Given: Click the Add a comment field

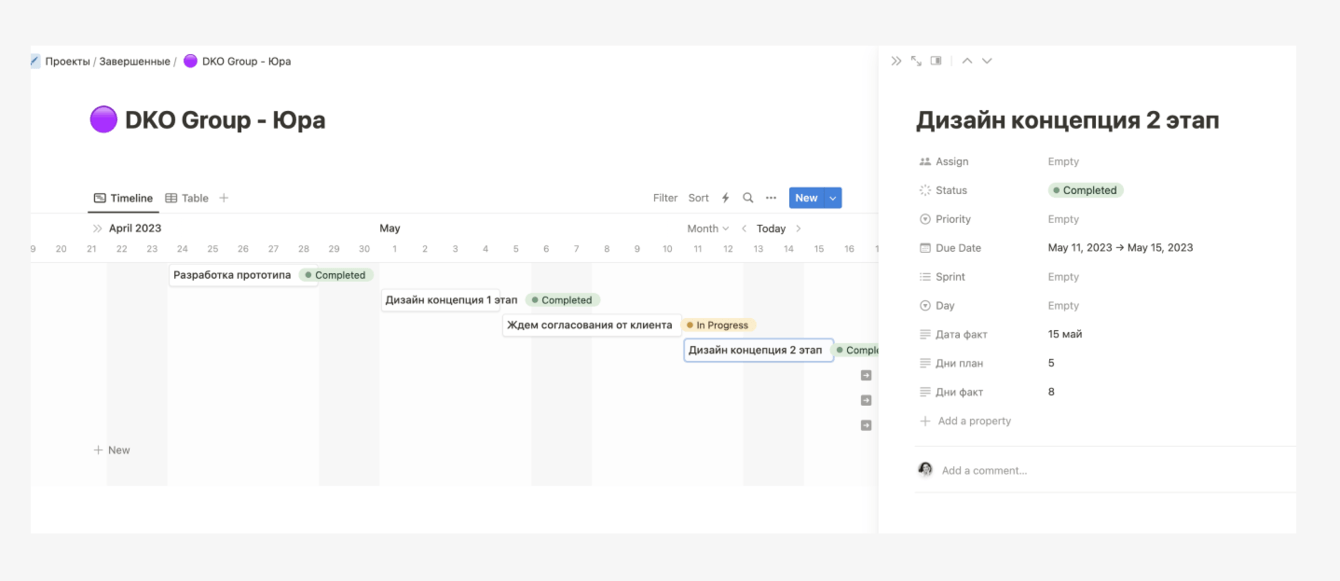Looking at the screenshot, I should click(984, 470).
